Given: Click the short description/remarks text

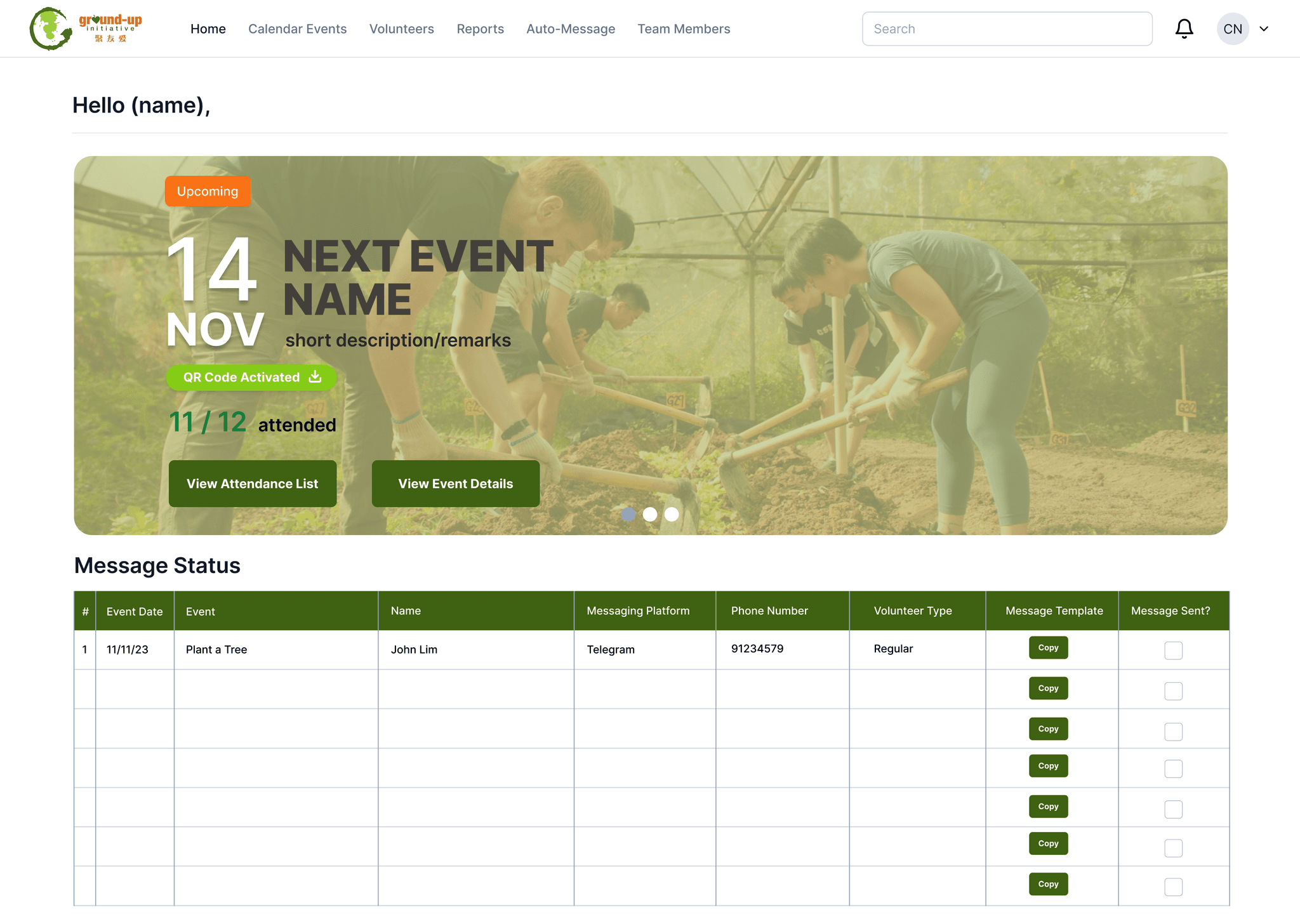Looking at the screenshot, I should point(398,340).
